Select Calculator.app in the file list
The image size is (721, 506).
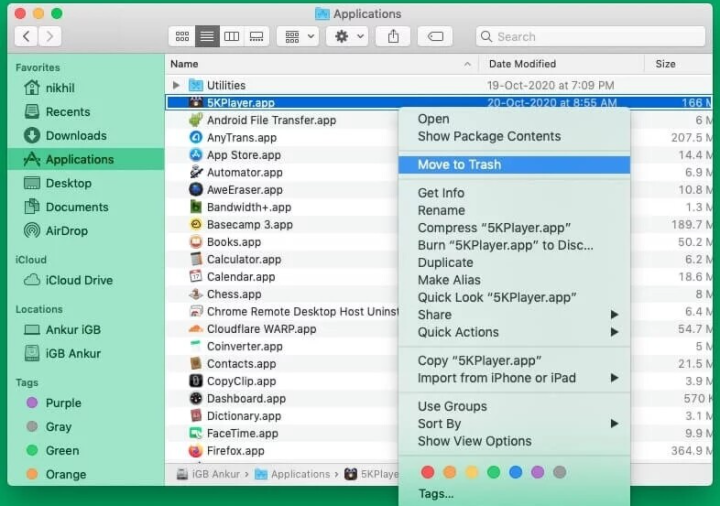[x=282, y=259]
